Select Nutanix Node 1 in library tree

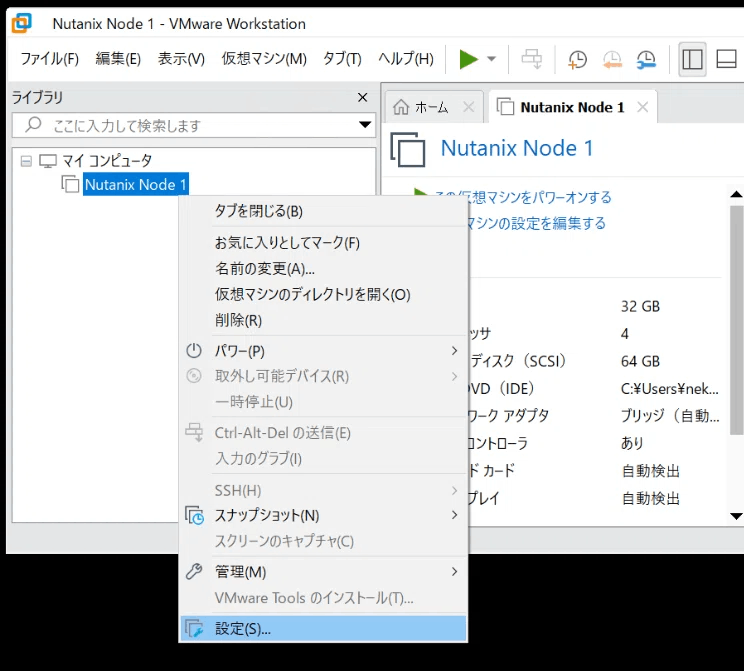[136, 184]
